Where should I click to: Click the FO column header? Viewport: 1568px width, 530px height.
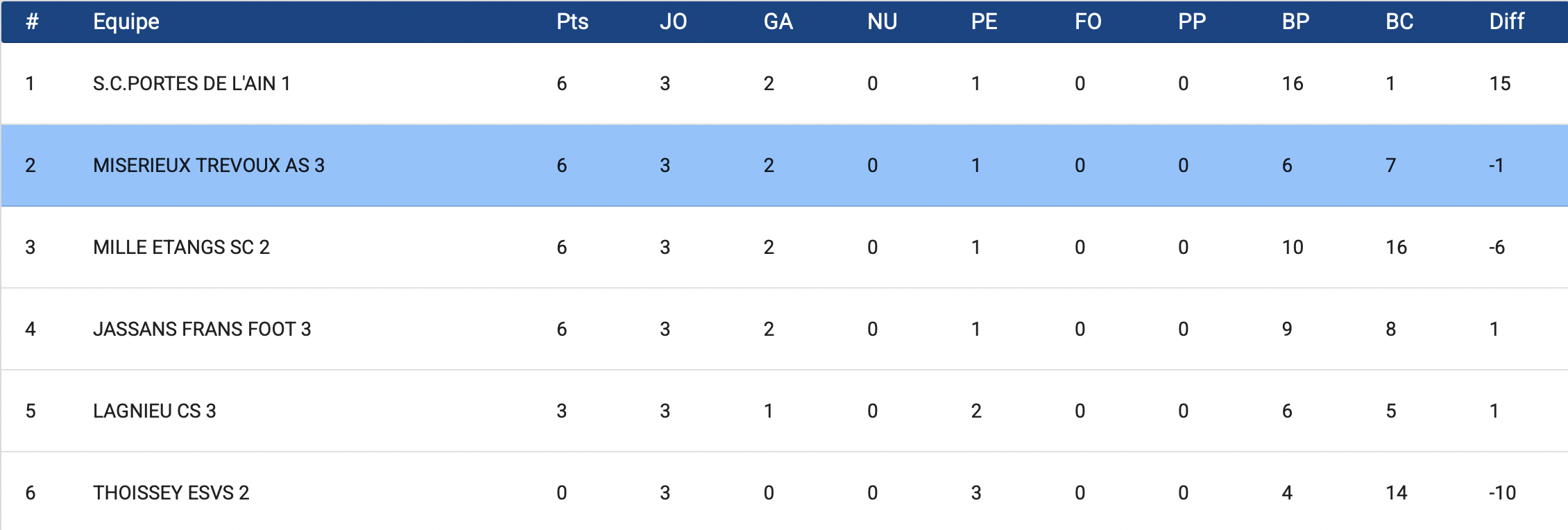[x=1088, y=22]
